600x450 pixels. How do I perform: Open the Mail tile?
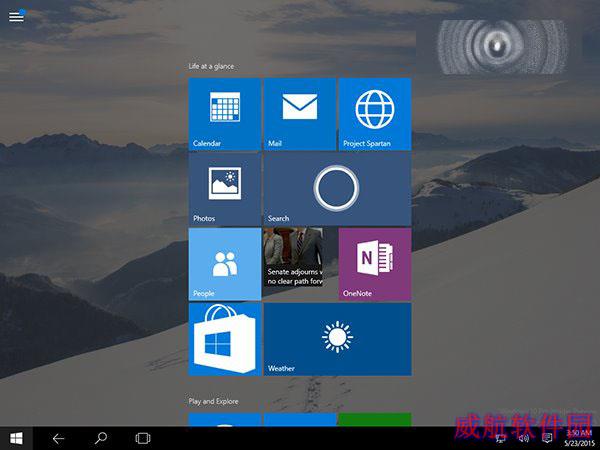[x=300, y=114]
